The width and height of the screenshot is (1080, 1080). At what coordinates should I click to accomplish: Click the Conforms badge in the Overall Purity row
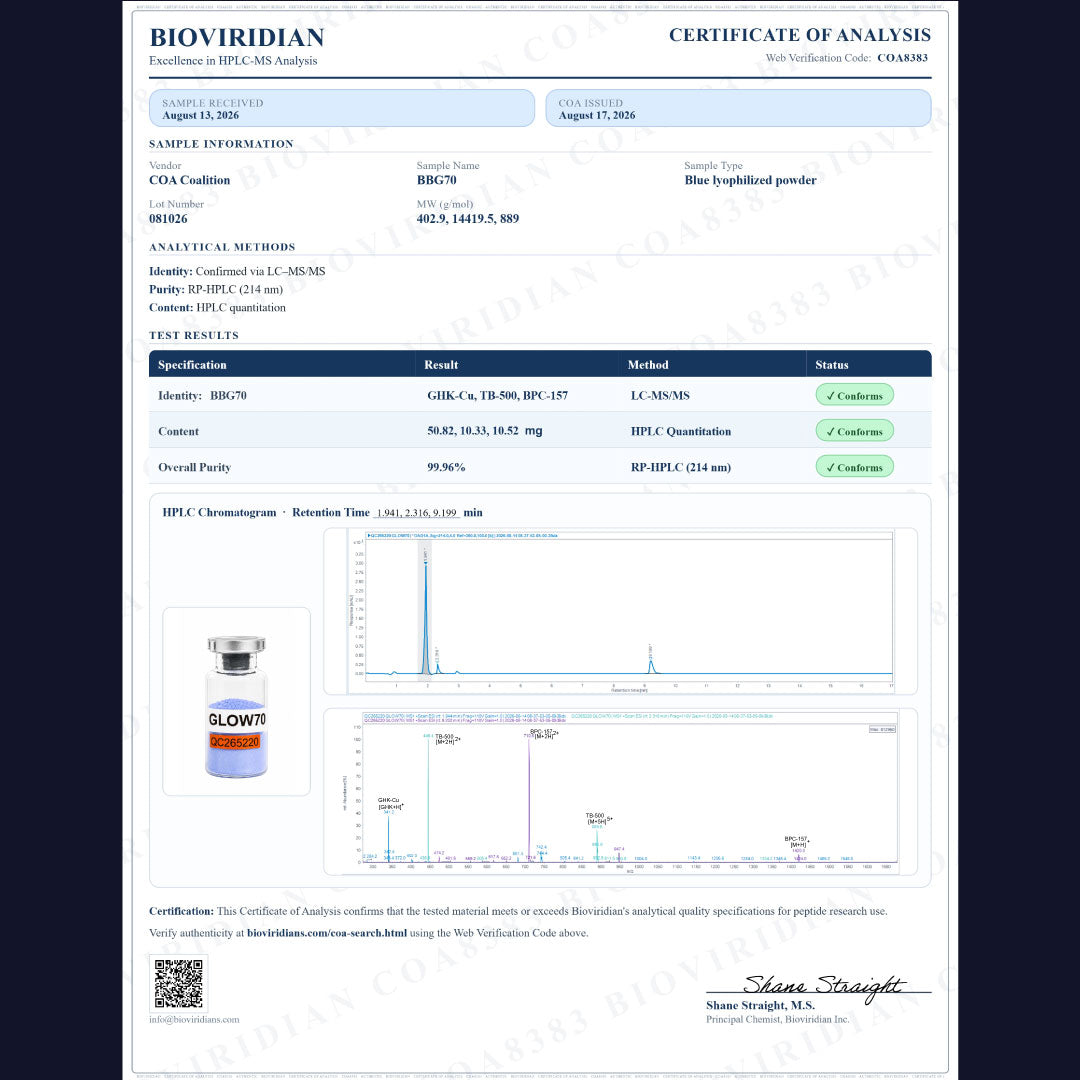pyautogui.click(x=854, y=467)
